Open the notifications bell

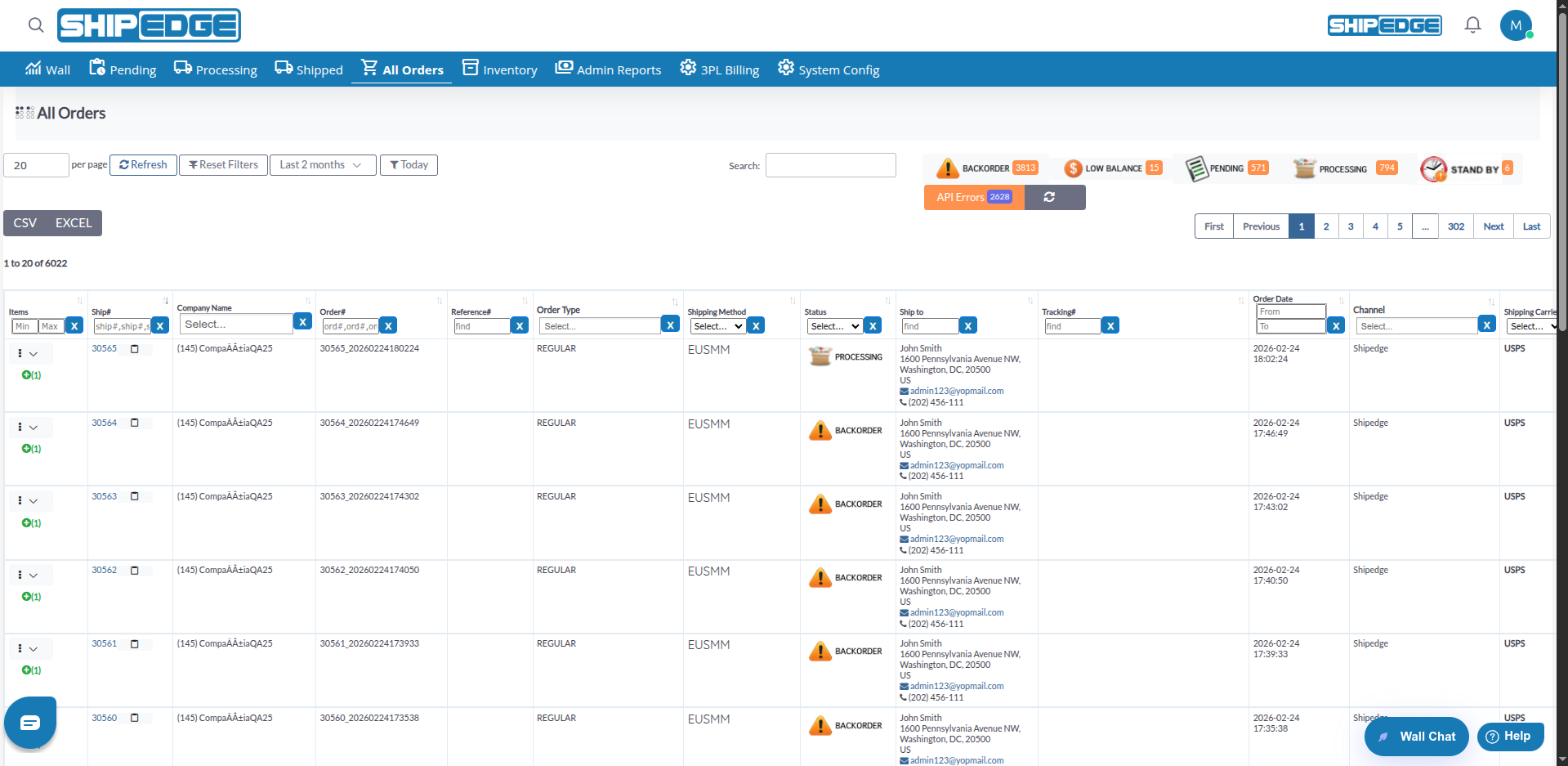[x=1472, y=25]
